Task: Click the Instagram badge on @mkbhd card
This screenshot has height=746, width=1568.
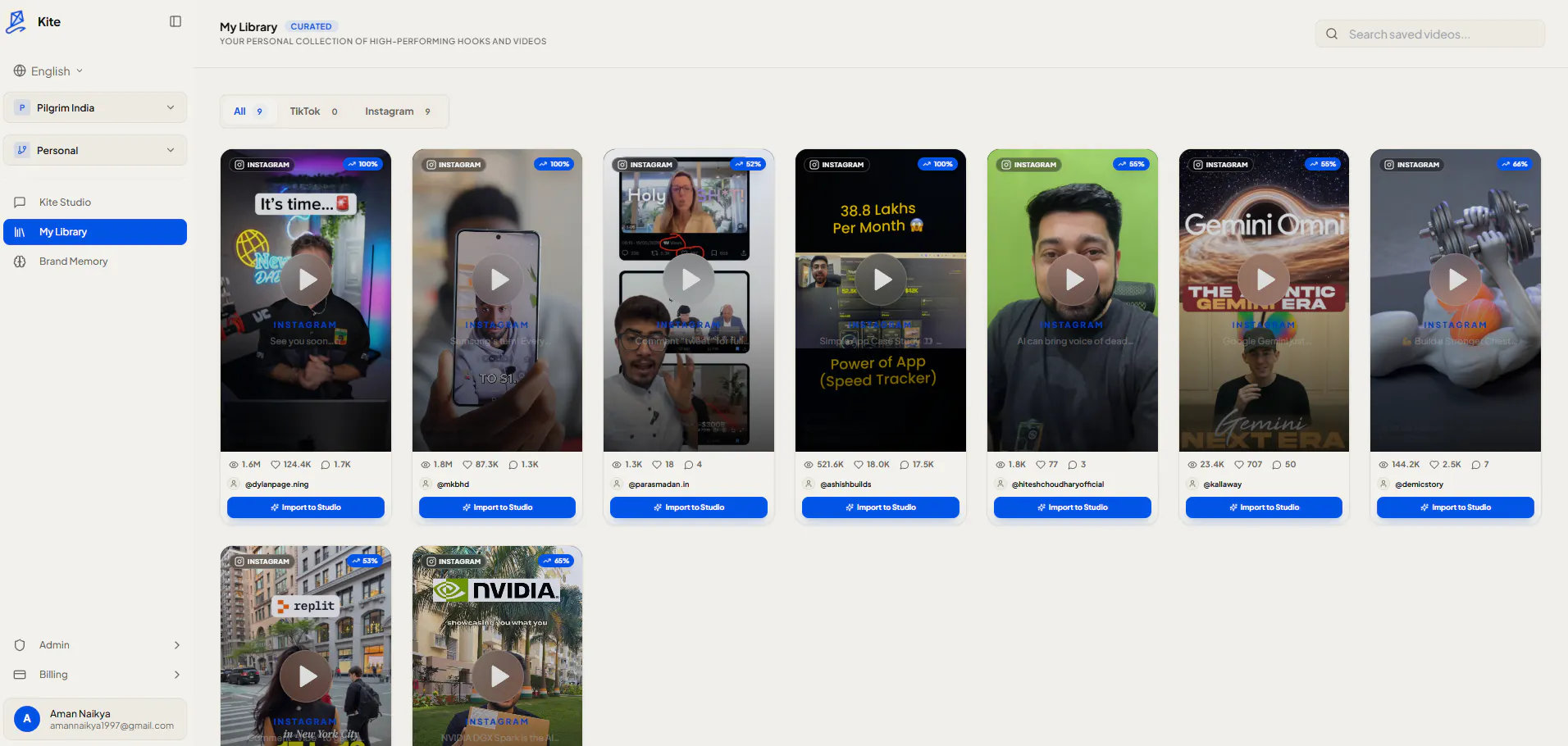Action: pos(454,165)
